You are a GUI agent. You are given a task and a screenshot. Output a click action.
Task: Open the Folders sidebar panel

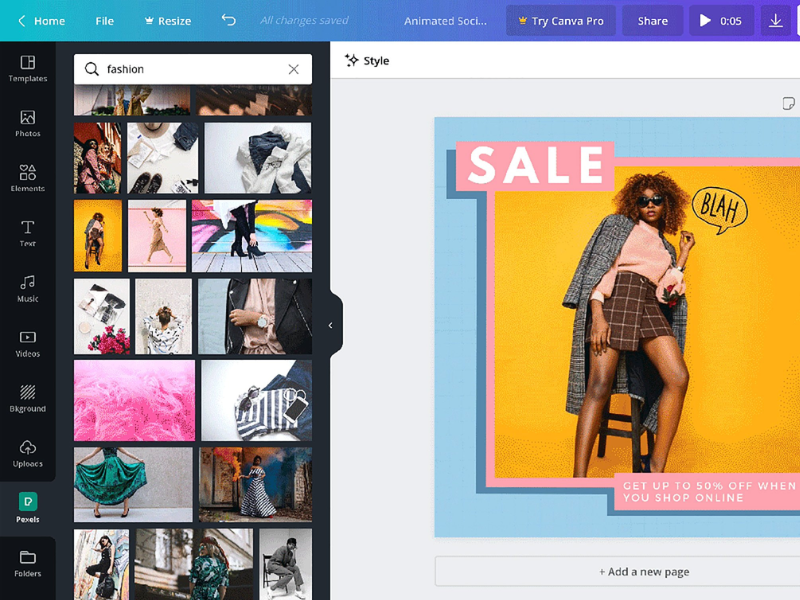27,563
